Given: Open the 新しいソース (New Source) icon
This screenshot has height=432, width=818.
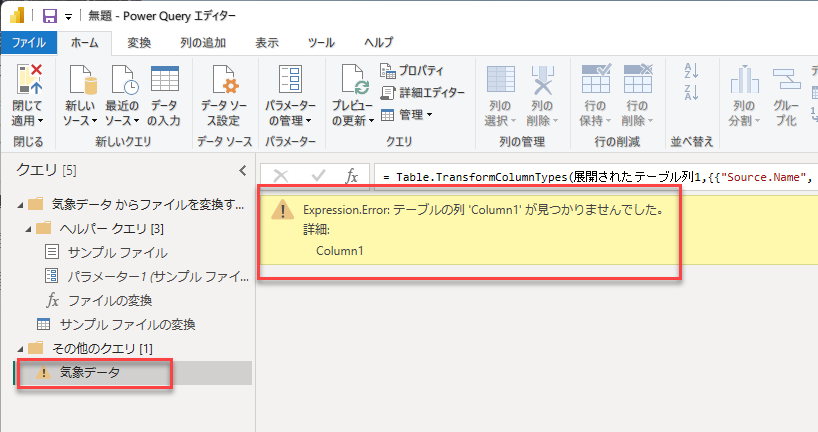Looking at the screenshot, I should [81, 79].
